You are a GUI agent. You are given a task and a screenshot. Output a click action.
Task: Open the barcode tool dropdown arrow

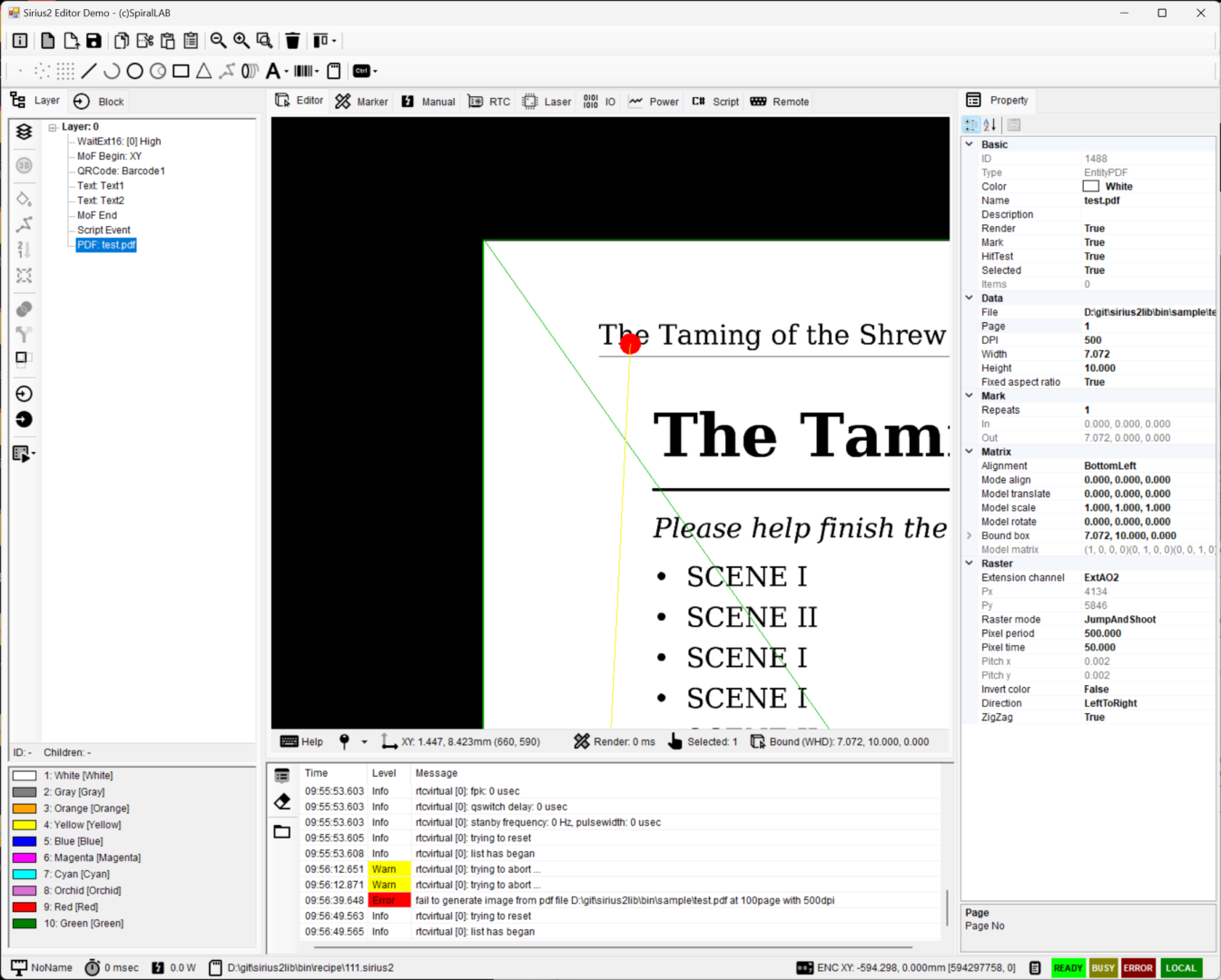pos(317,71)
